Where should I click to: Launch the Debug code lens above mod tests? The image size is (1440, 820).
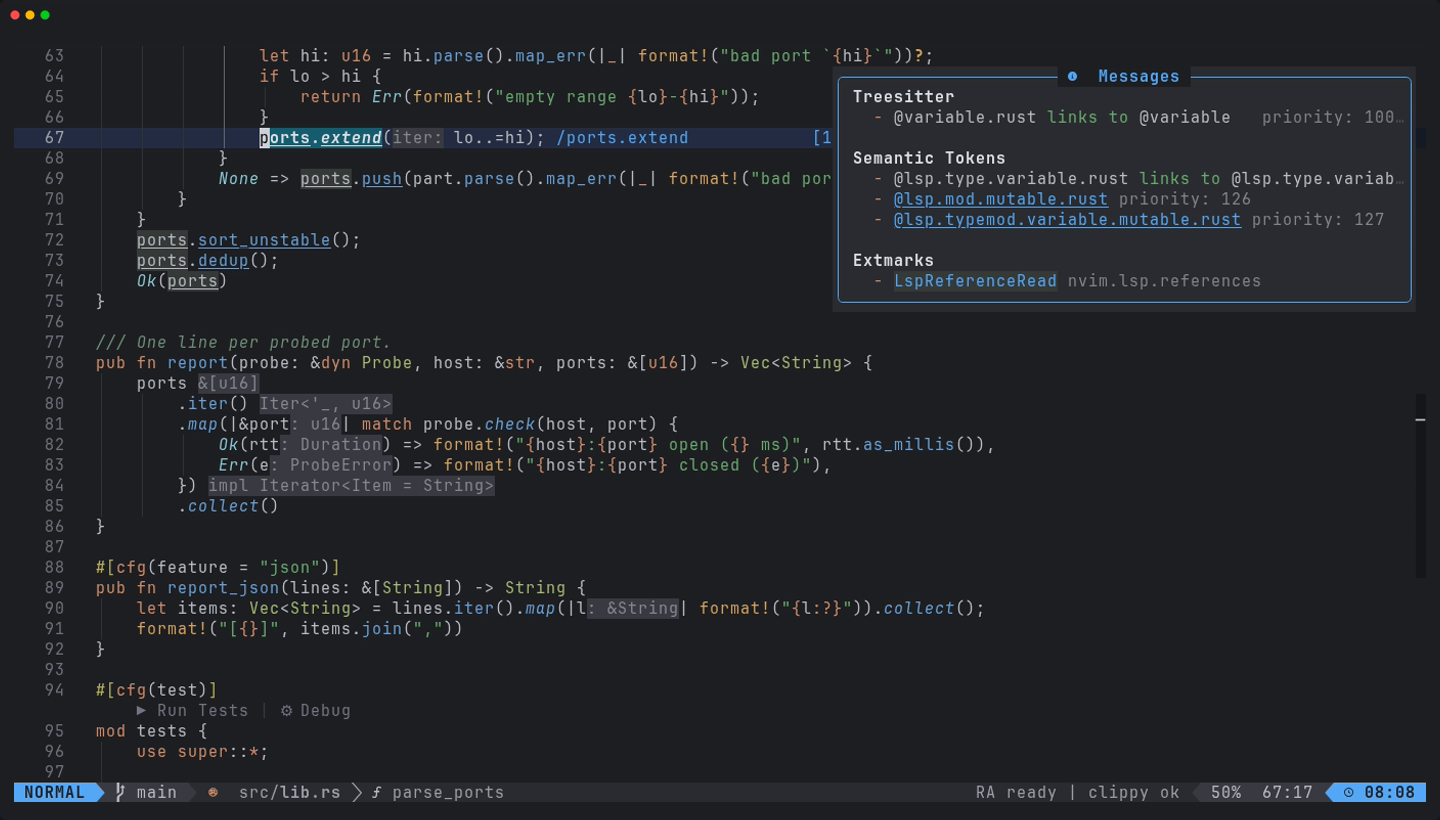click(315, 710)
